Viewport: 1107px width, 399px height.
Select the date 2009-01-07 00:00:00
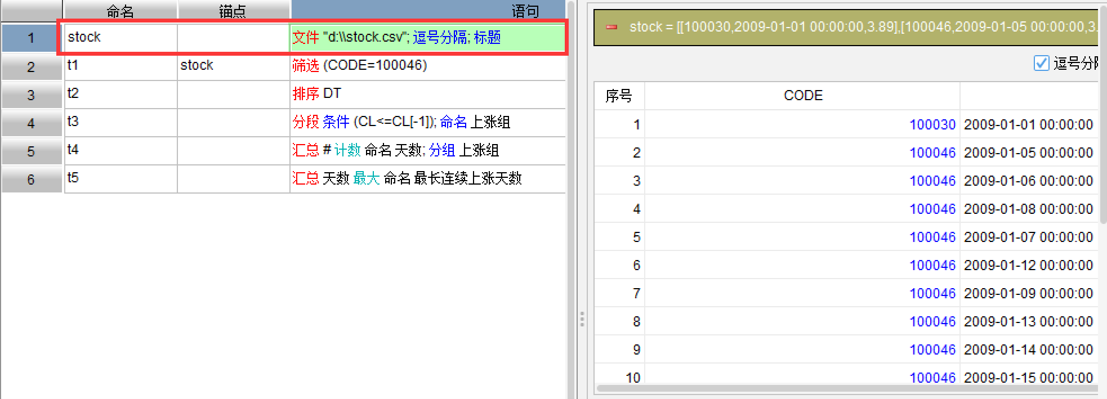1028,237
